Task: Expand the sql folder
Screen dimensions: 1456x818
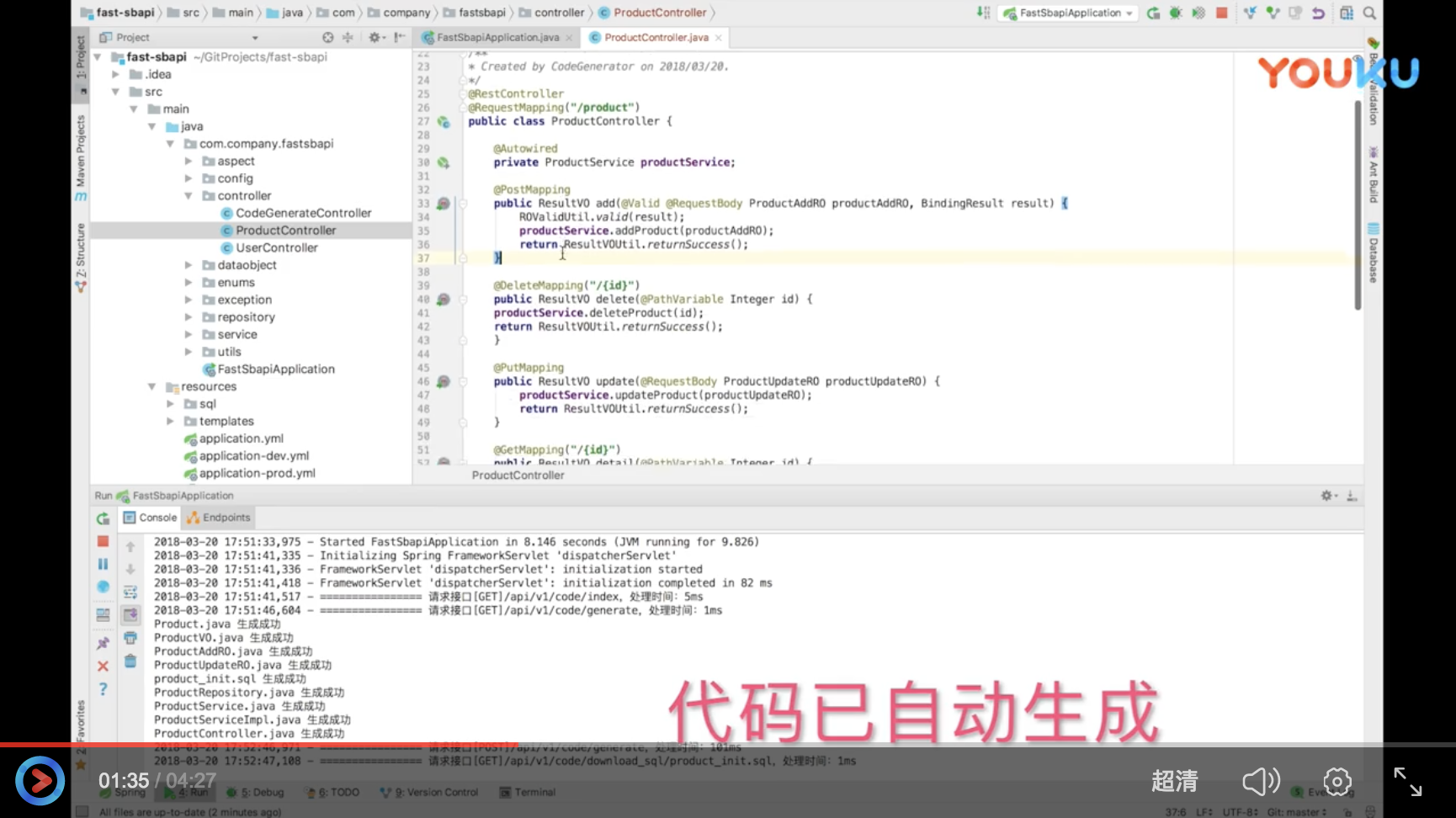Action: coord(170,404)
